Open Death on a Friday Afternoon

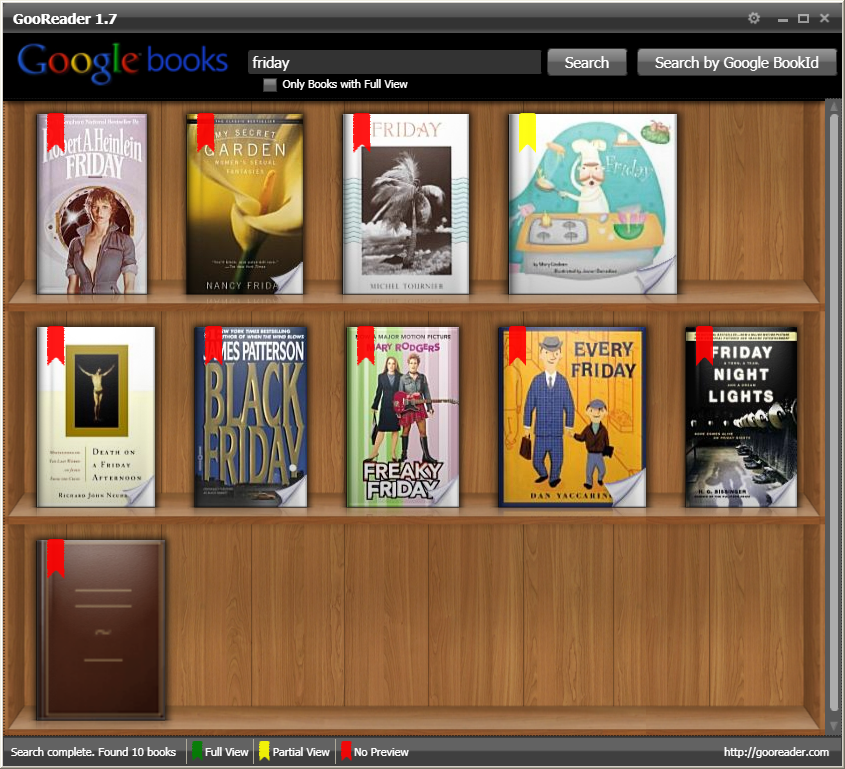(98, 420)
